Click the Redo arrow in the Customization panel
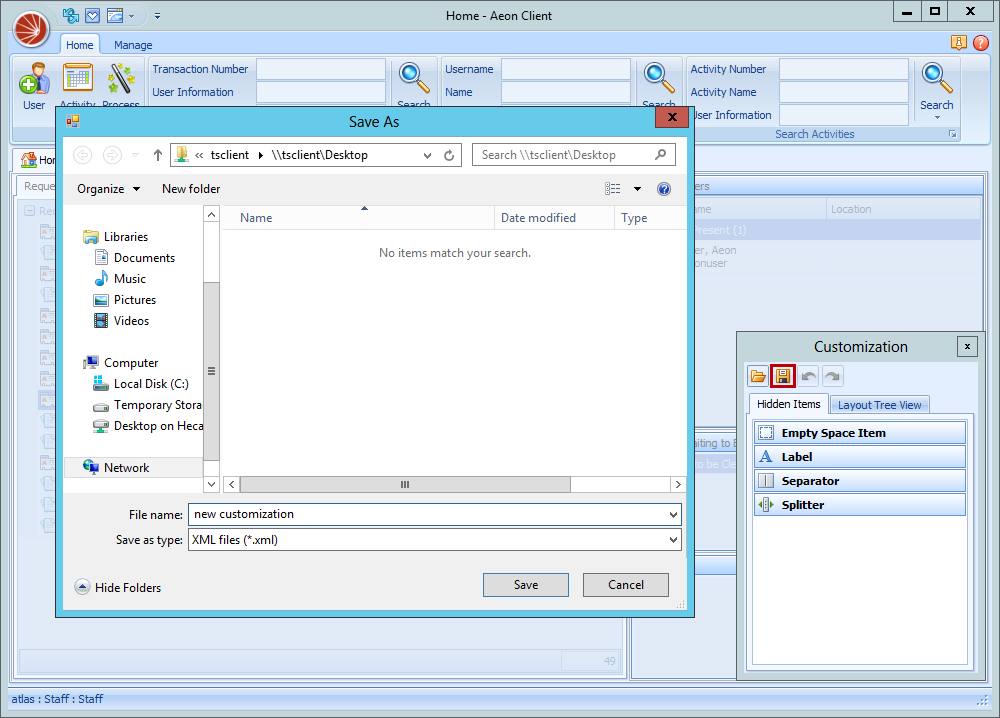The height and width of the screenshot is (718, 1000). 831,375
